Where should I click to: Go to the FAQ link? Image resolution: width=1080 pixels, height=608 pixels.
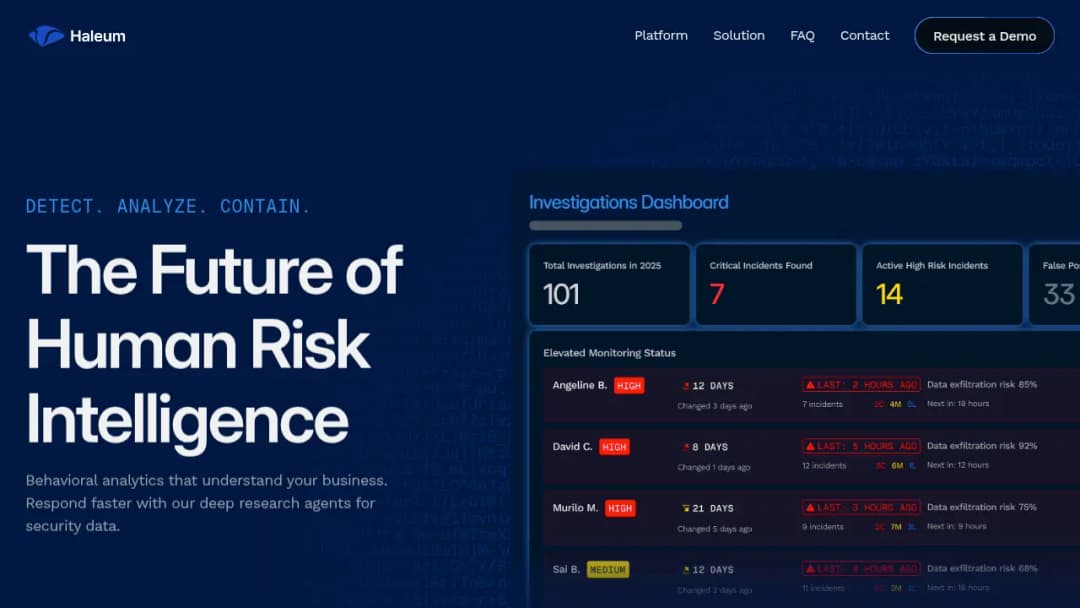pyautogui.click(x=802, y=36)
